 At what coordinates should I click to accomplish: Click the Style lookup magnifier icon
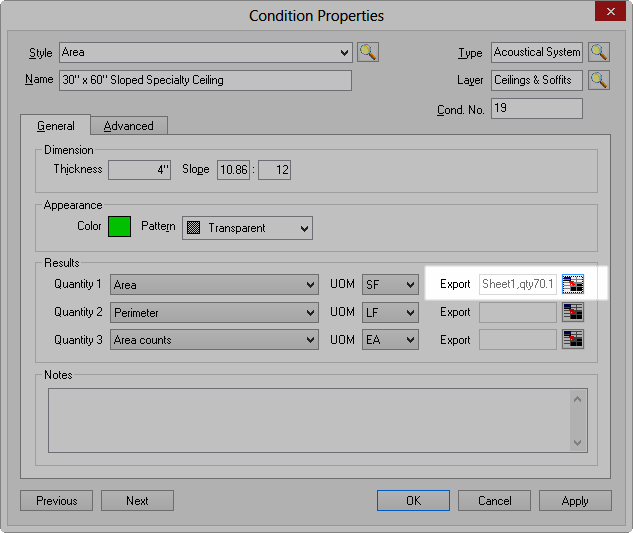368,52
